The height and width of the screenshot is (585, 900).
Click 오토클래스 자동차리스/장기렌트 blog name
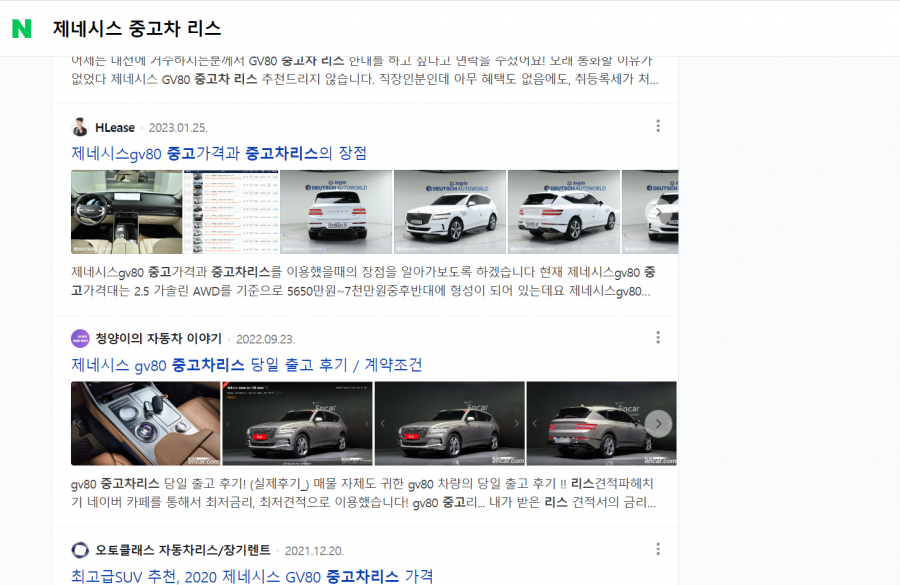pos(183,550)
